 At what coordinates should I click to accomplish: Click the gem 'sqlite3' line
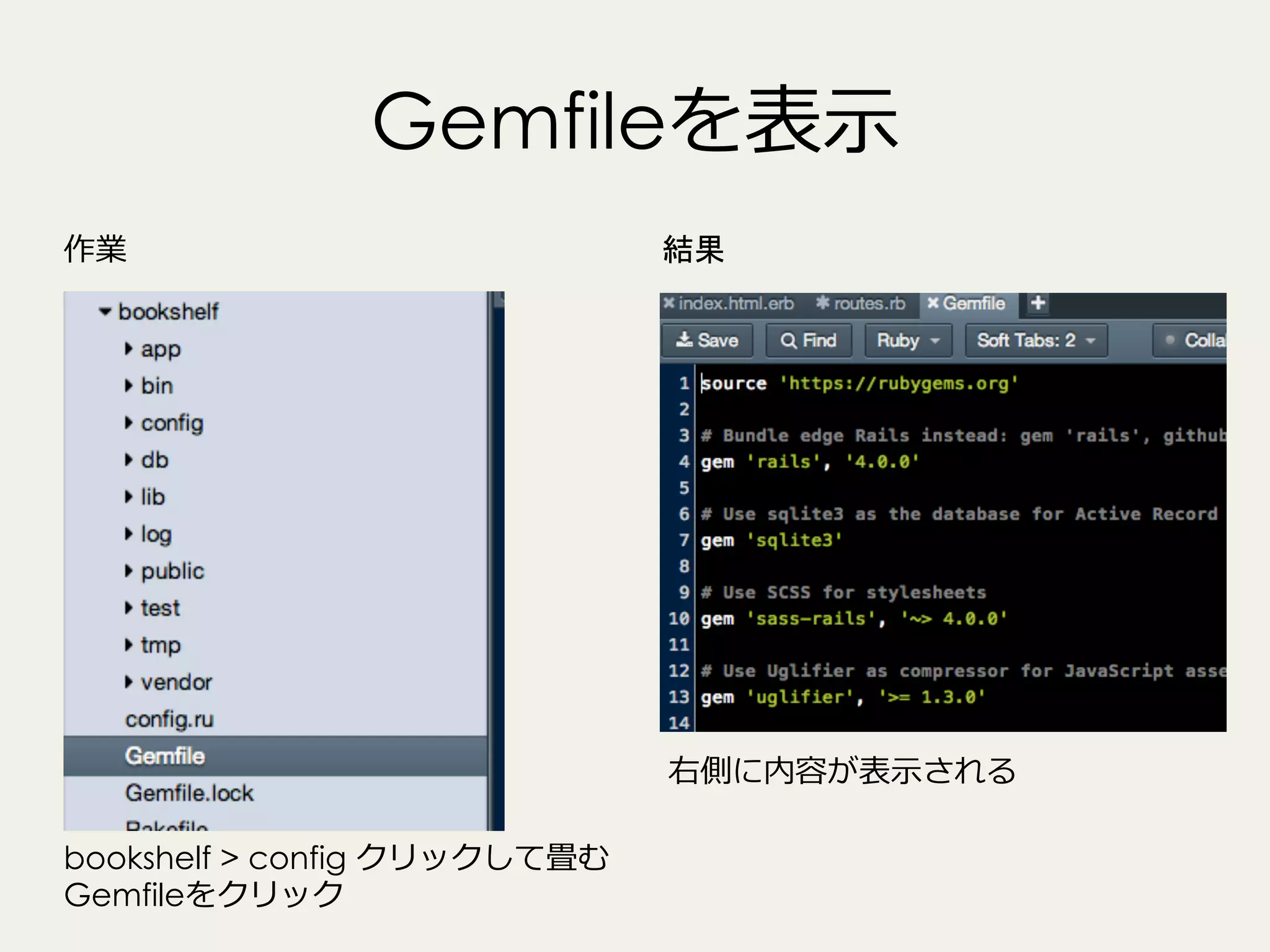pos(771,540)
